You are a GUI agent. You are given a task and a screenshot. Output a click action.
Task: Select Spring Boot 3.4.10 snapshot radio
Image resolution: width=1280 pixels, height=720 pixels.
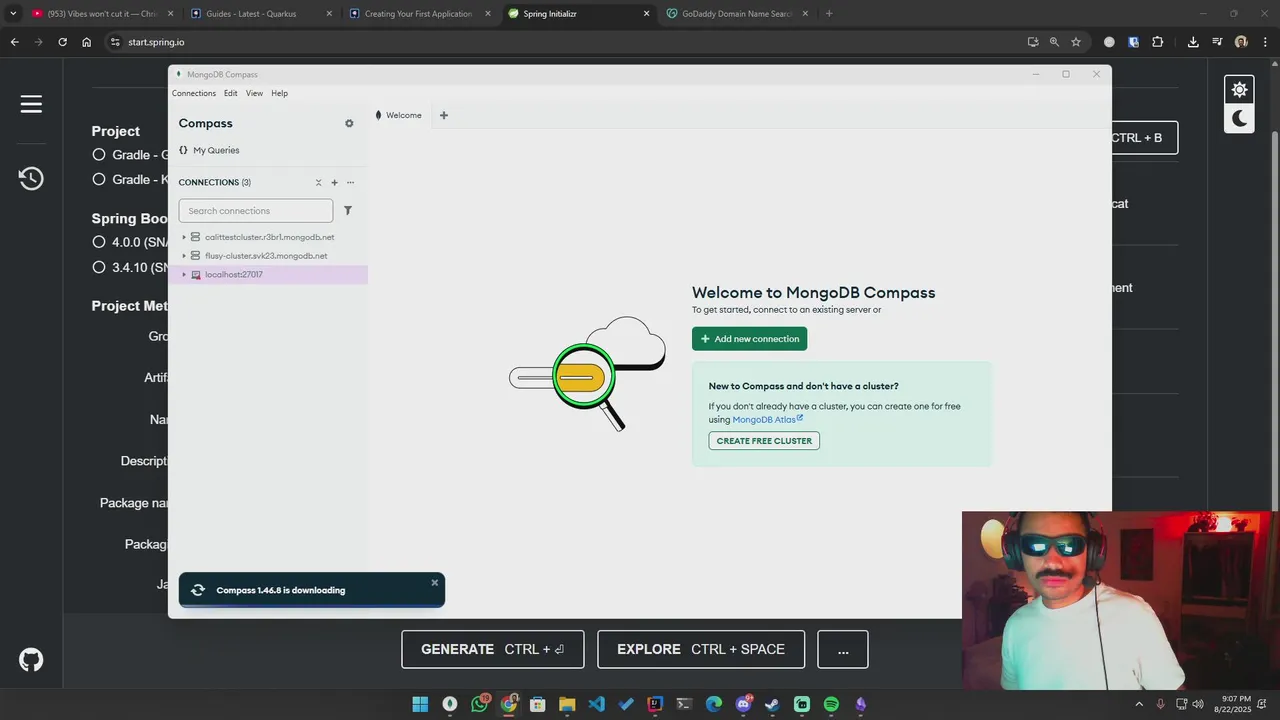(x=99, y=267)
